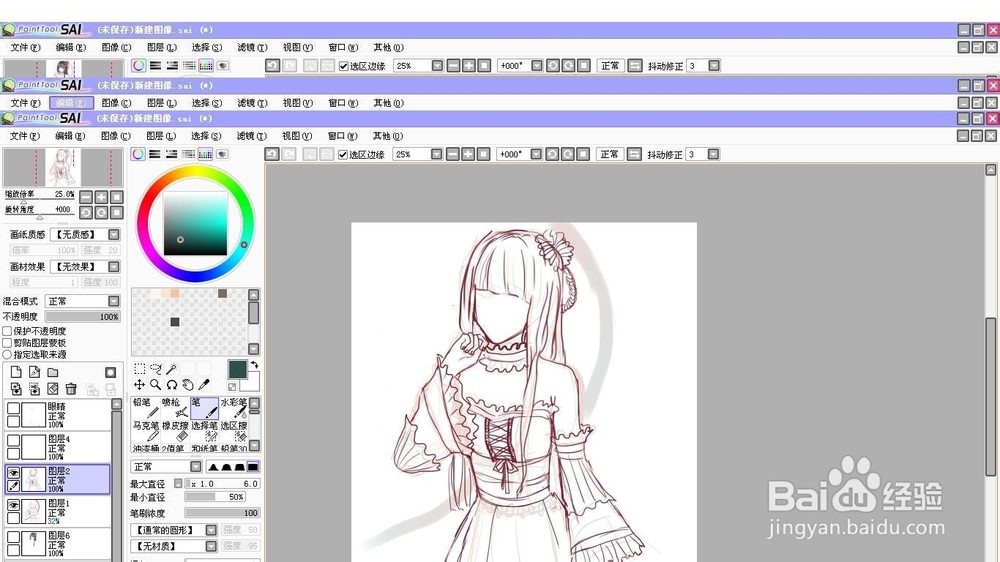Viewport: 1000px width, 562px height.
Task: Pick the hand pan tool
Action: (x=188, y=385)
